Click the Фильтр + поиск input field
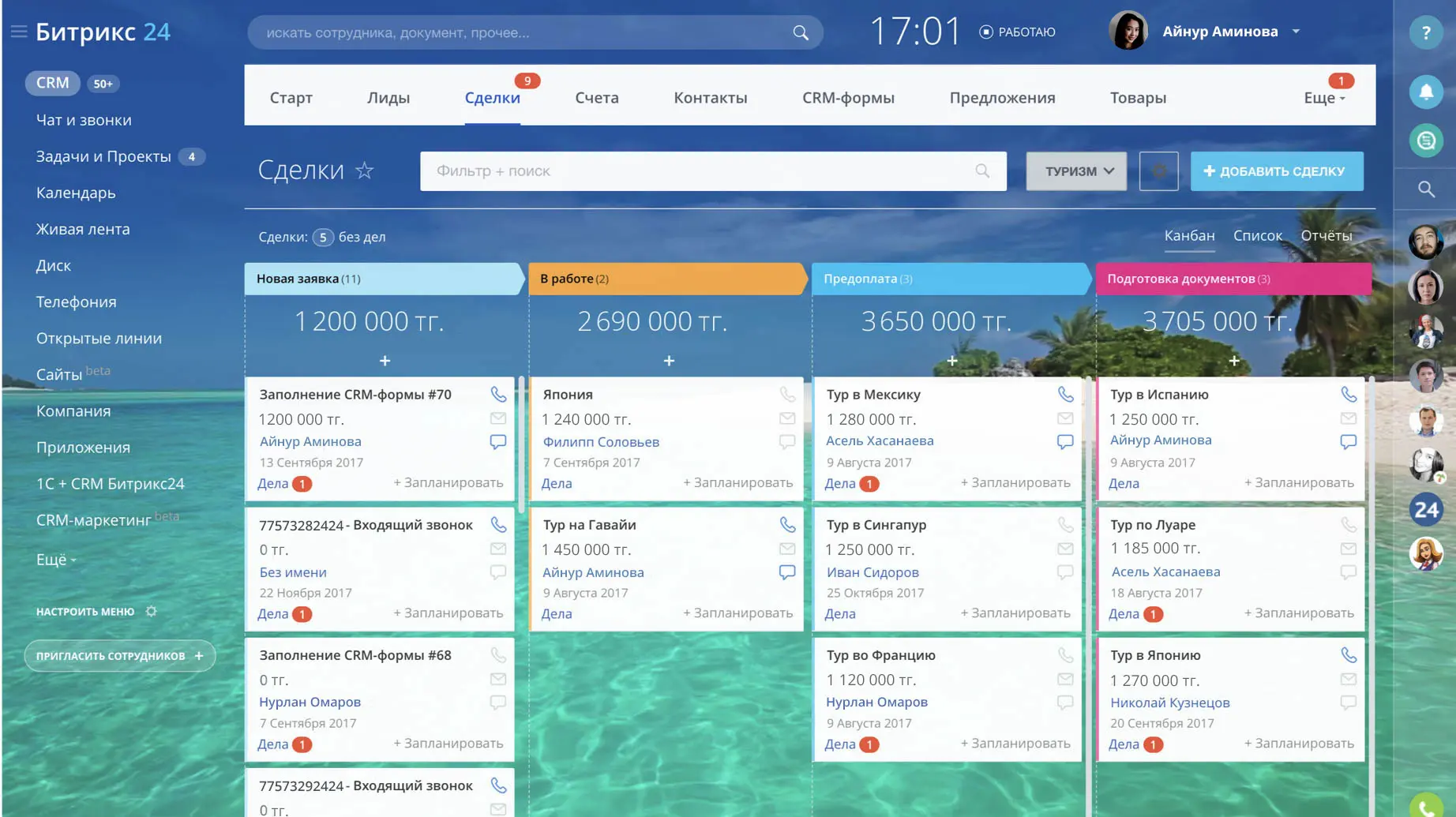The image size is (1456, 817). [632, 171]
